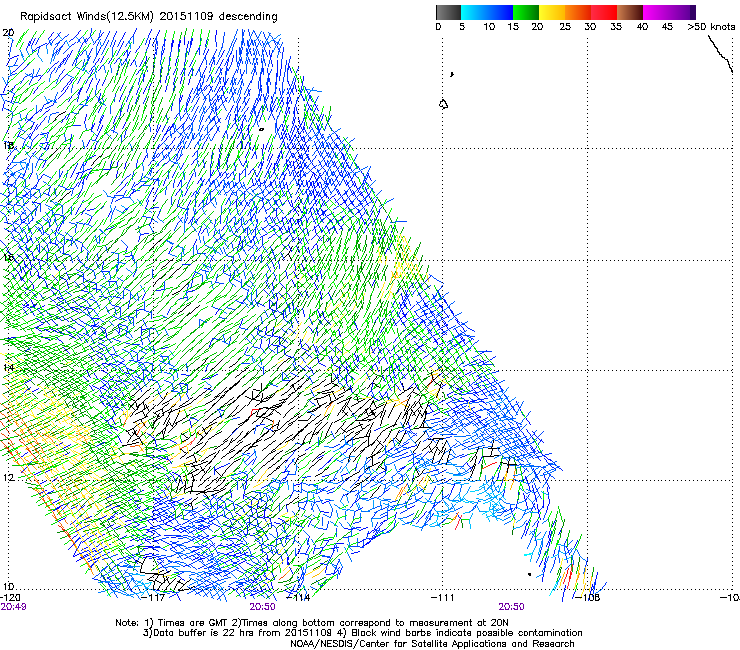Click the '>50 knots' legend label
This screenshot has height=650, width=740.
point(711,27)
